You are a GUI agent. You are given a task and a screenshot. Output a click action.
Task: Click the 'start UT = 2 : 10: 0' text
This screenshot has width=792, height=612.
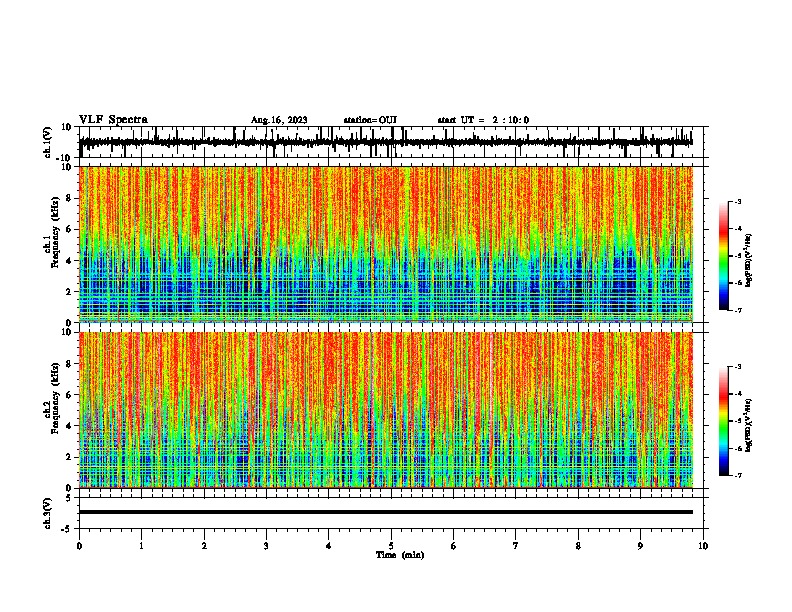point(483,120)
